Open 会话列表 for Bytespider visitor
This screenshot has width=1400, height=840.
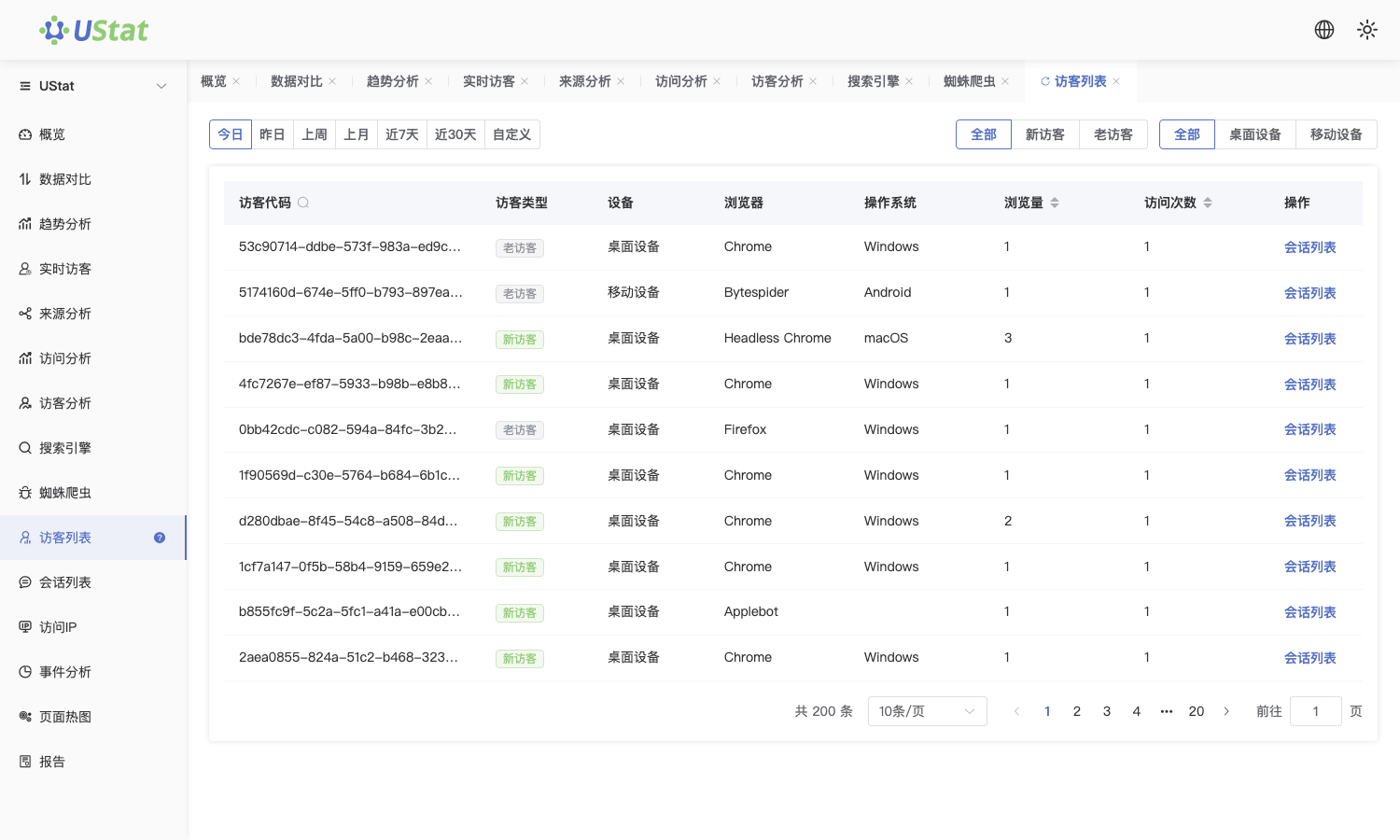(x=1310, y=293)
